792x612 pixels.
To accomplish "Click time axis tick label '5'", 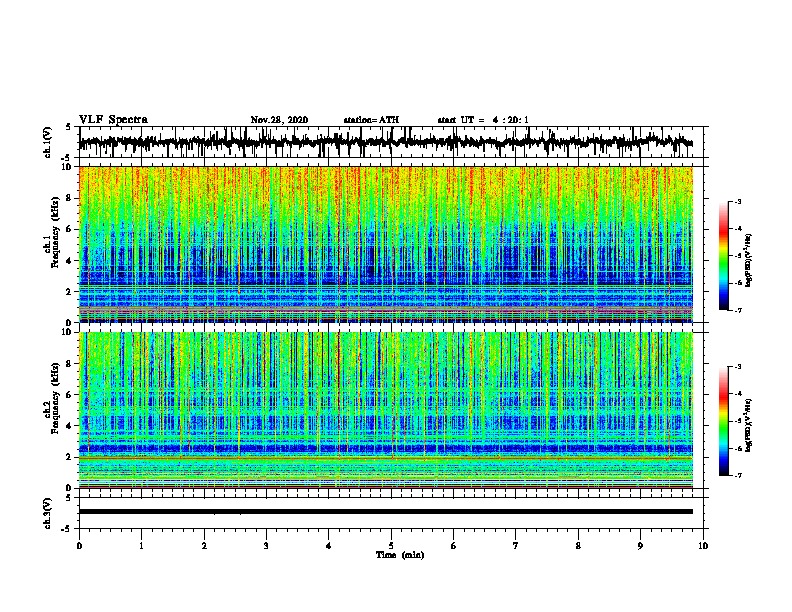I will 391,546.
